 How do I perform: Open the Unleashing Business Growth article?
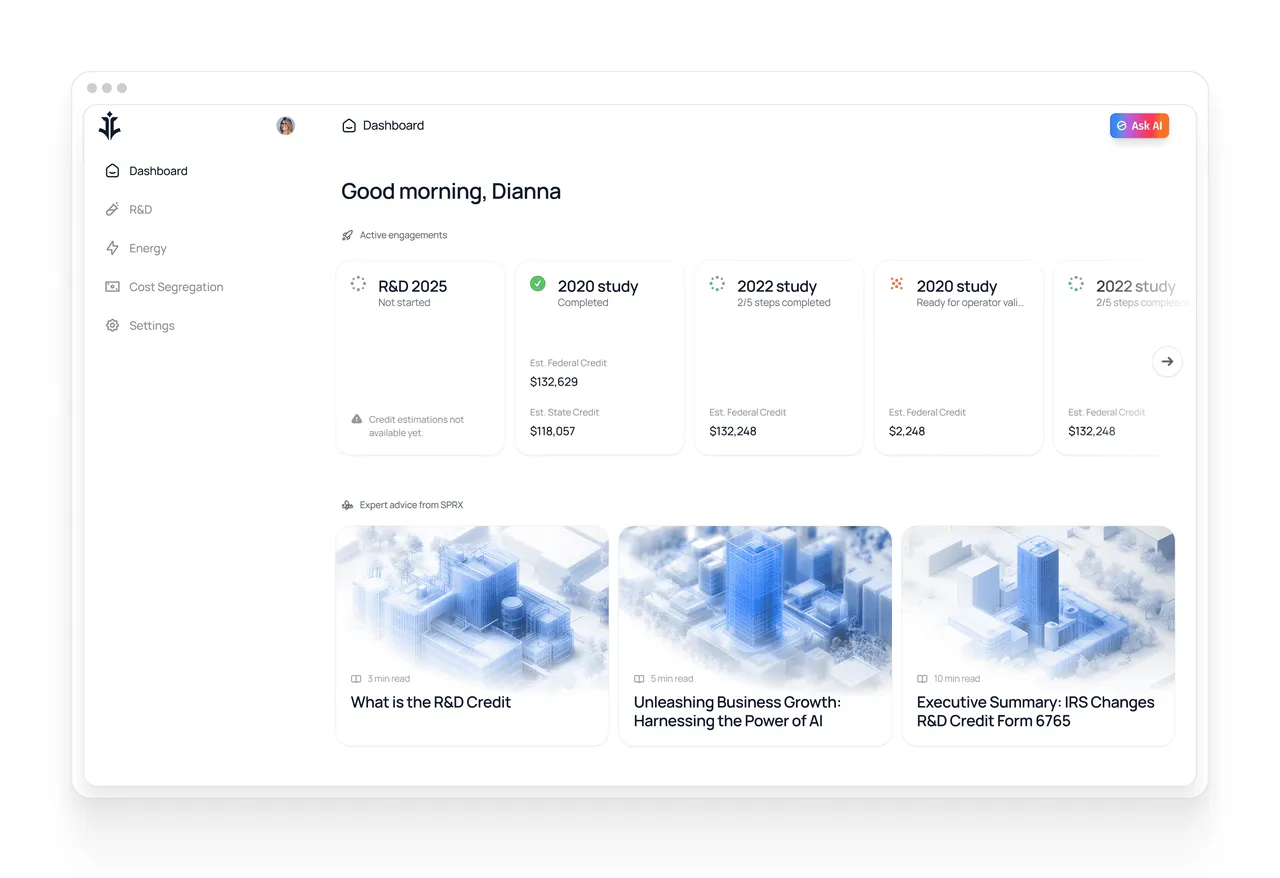(x=755, y=636)
